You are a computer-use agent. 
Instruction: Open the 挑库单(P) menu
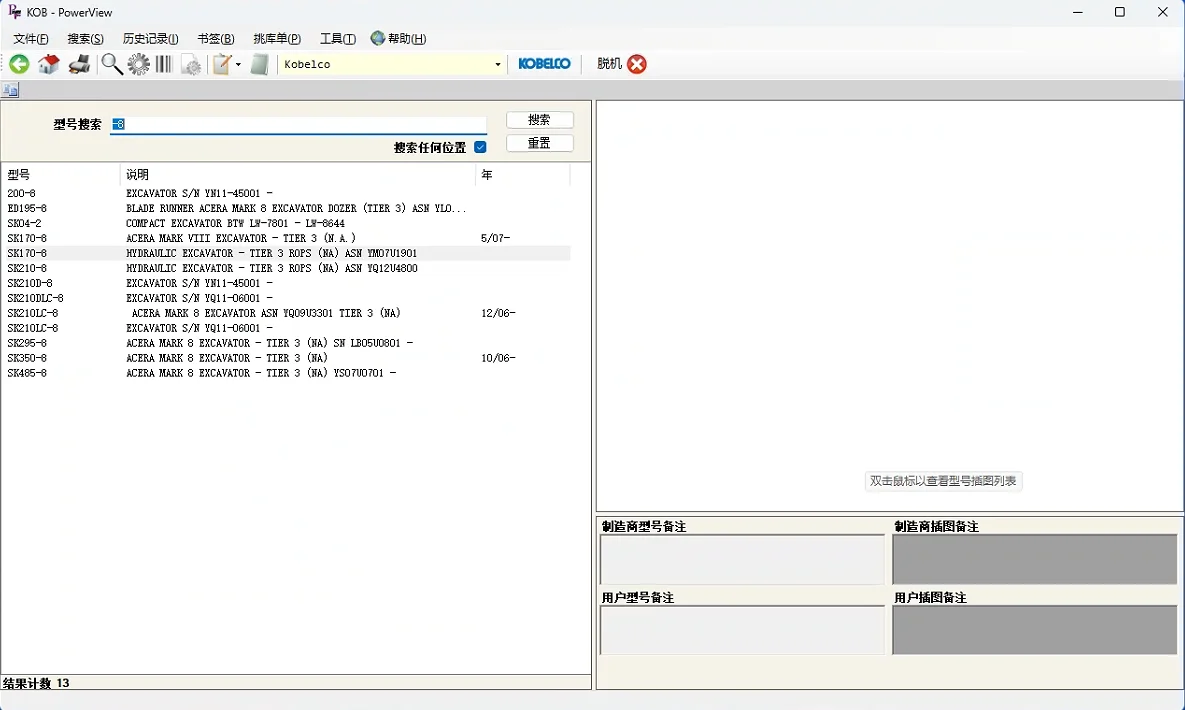click(x=277, y=39)
